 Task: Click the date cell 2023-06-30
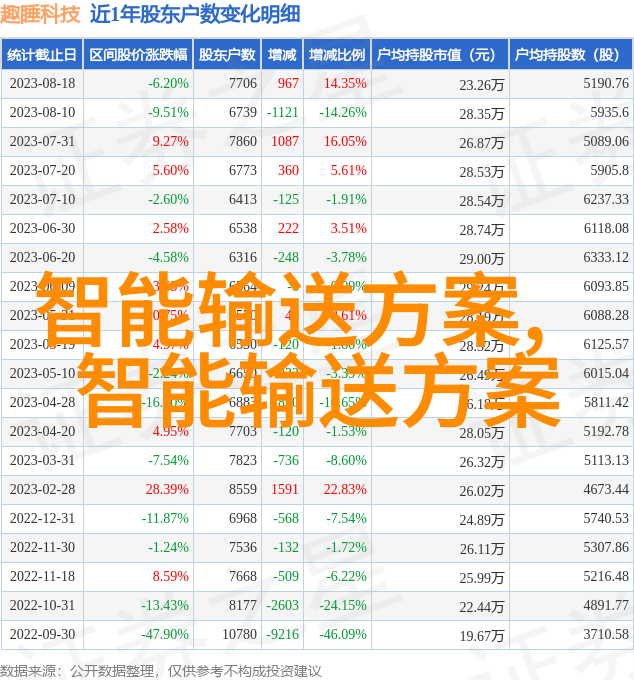coord(42,229)
